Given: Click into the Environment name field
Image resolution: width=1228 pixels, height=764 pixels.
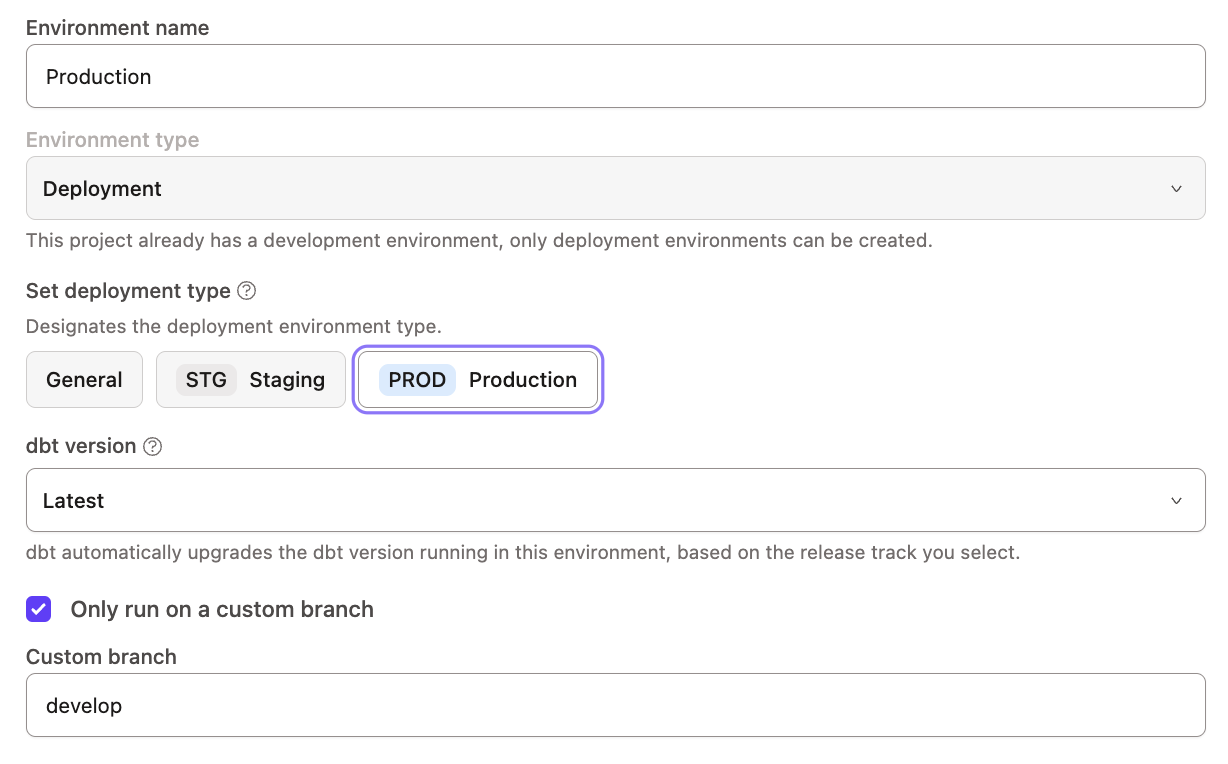Looking at the screenshot, I should 614,76.
